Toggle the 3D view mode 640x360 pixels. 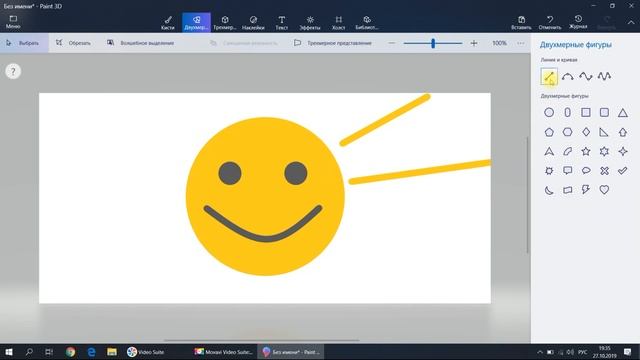pyautogui.click(x=333, y=43)
